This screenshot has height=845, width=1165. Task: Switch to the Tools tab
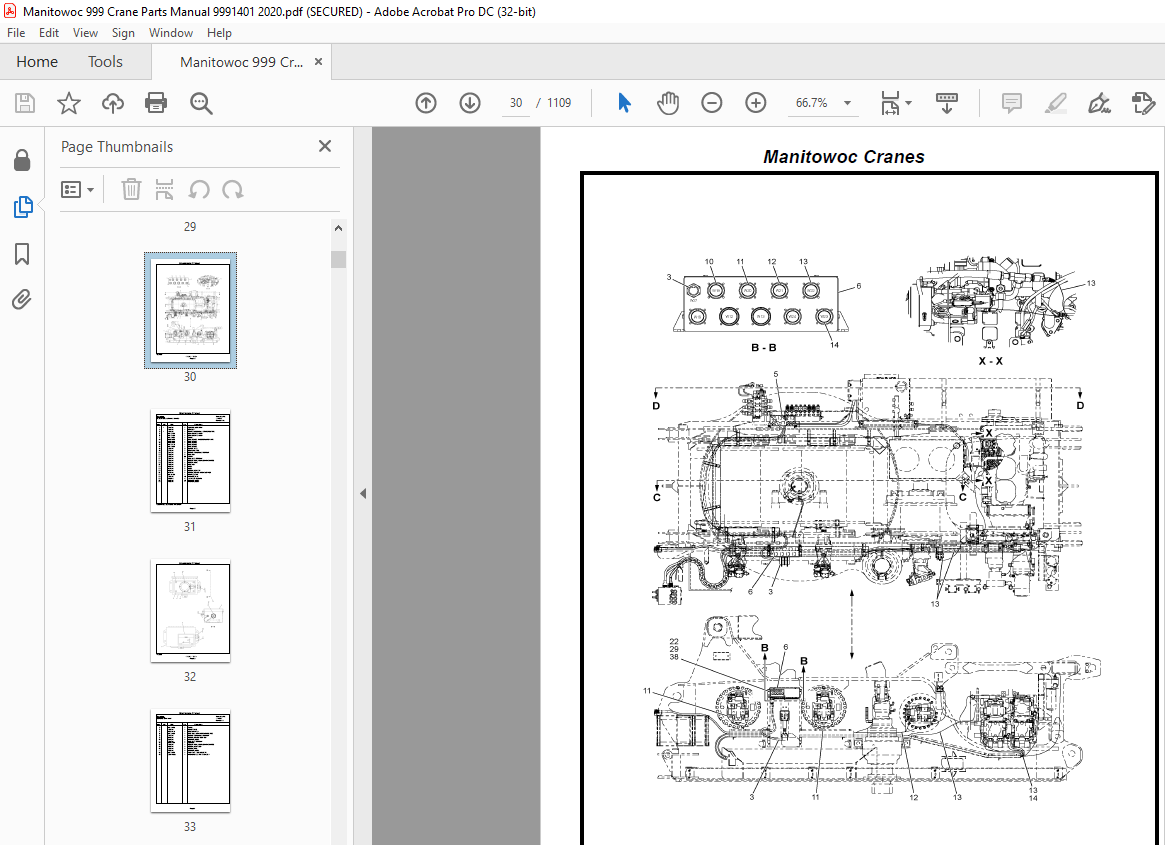(106, 62)
